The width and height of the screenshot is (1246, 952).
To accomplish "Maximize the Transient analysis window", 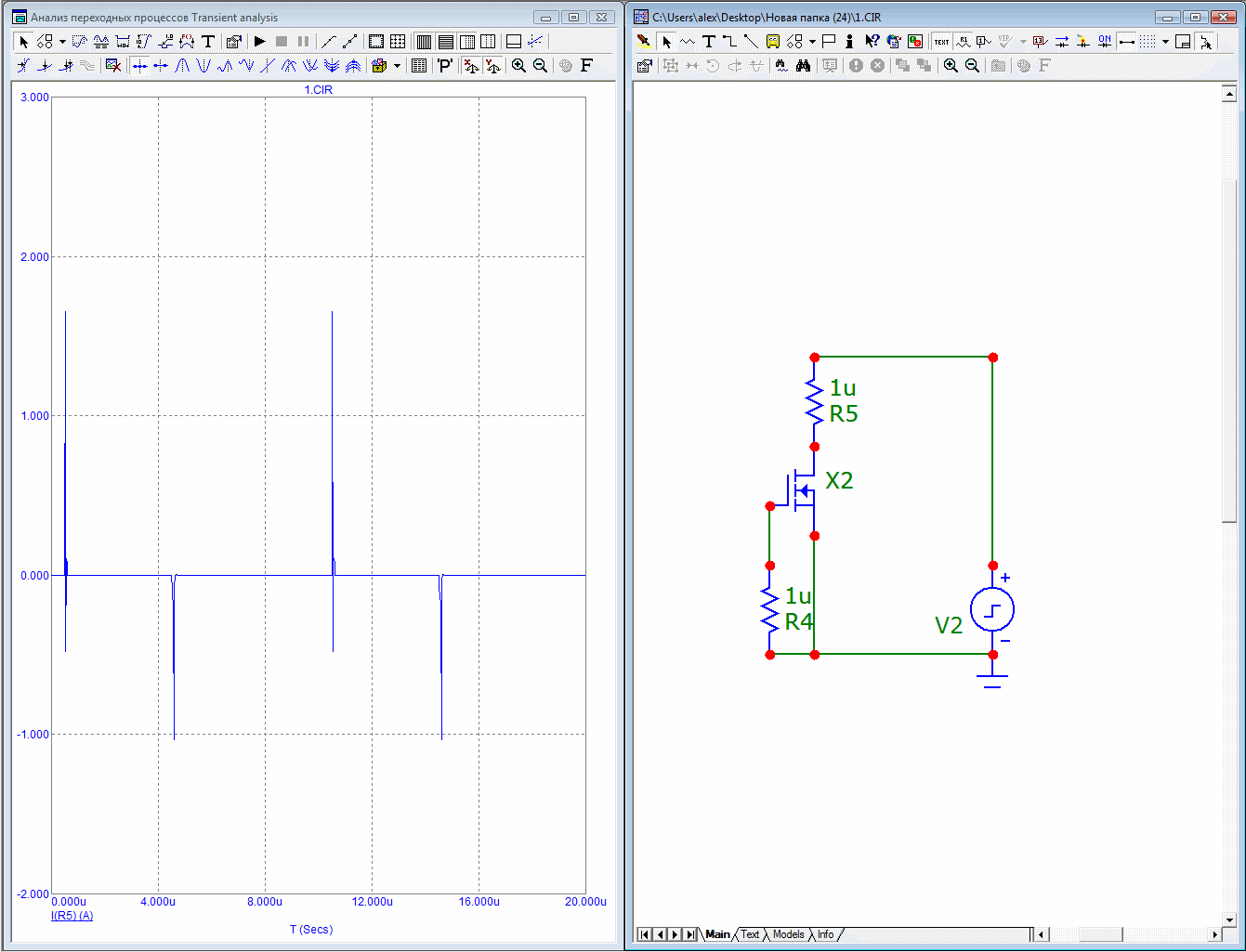I will tap(574, 17).
